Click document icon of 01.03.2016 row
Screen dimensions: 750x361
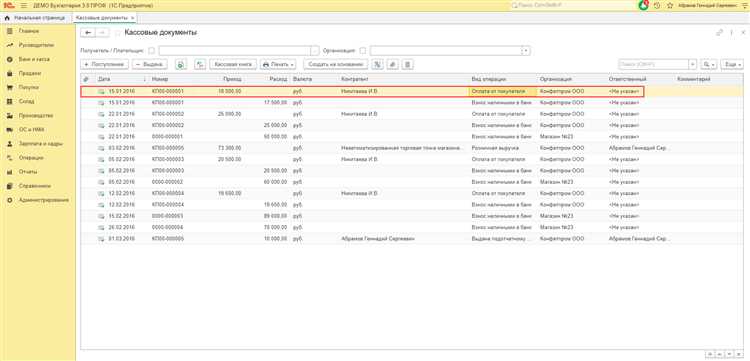[101, 239]
